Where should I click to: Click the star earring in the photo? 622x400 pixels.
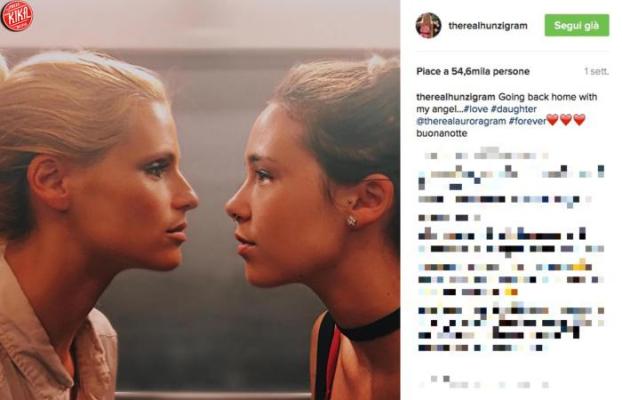point(352,221)
